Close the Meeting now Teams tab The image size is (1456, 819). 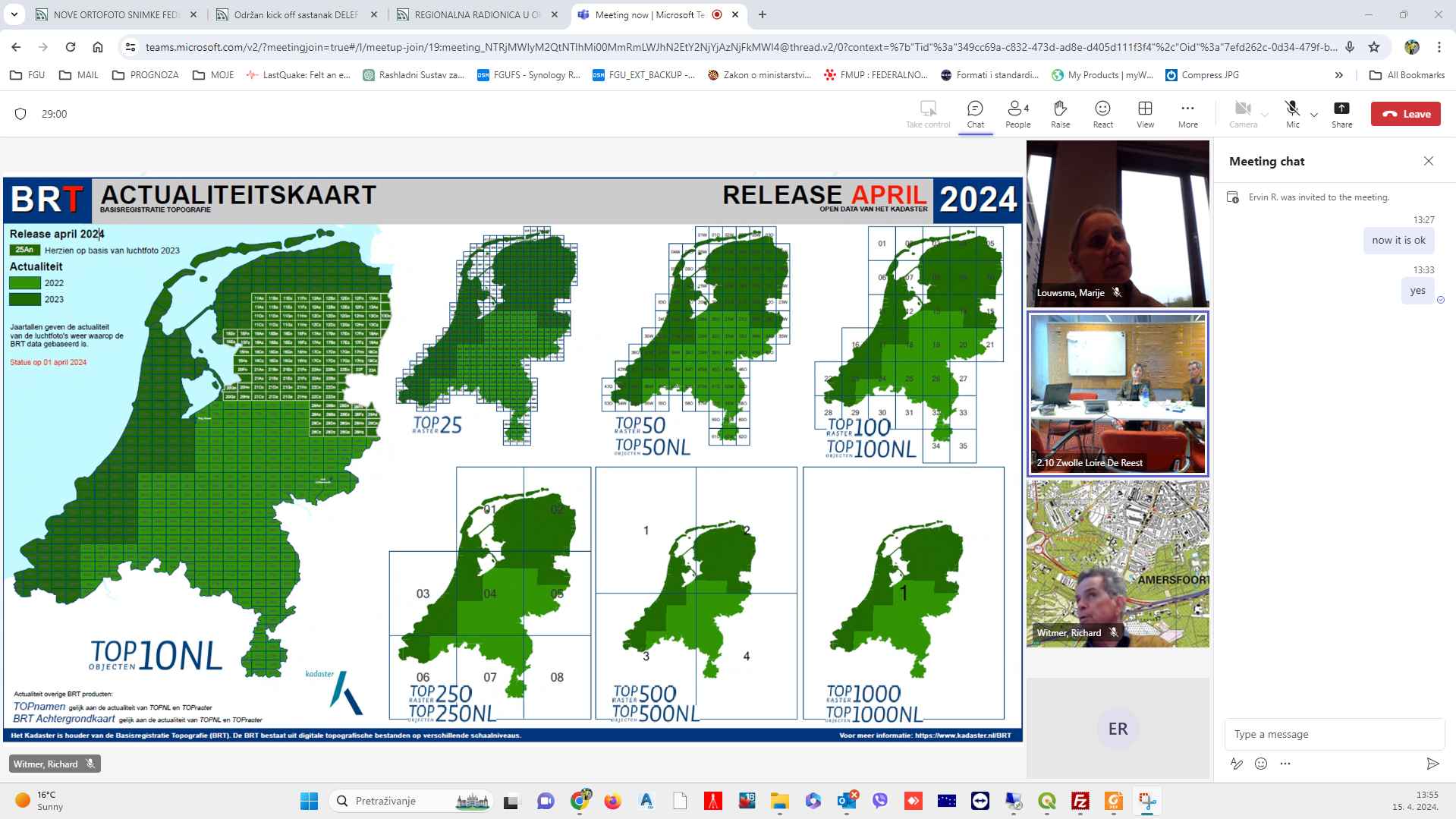pos(735,14)
